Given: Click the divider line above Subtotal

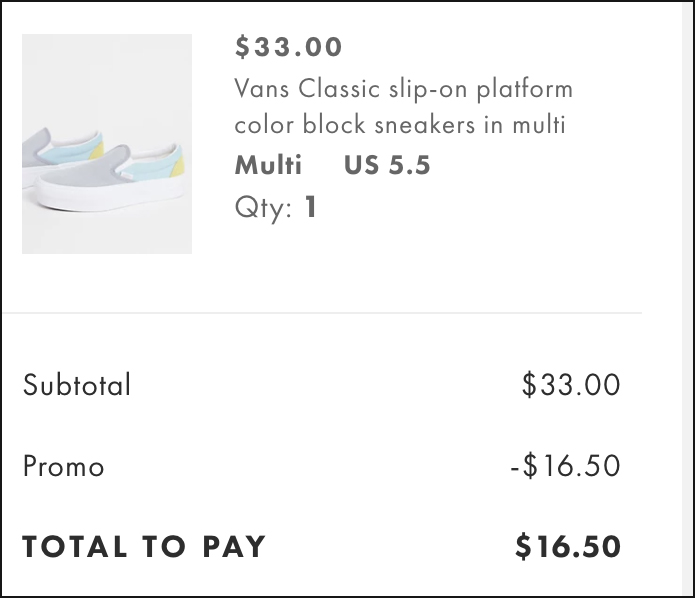Looking at the screenshot, I should [x=320, y=313].
